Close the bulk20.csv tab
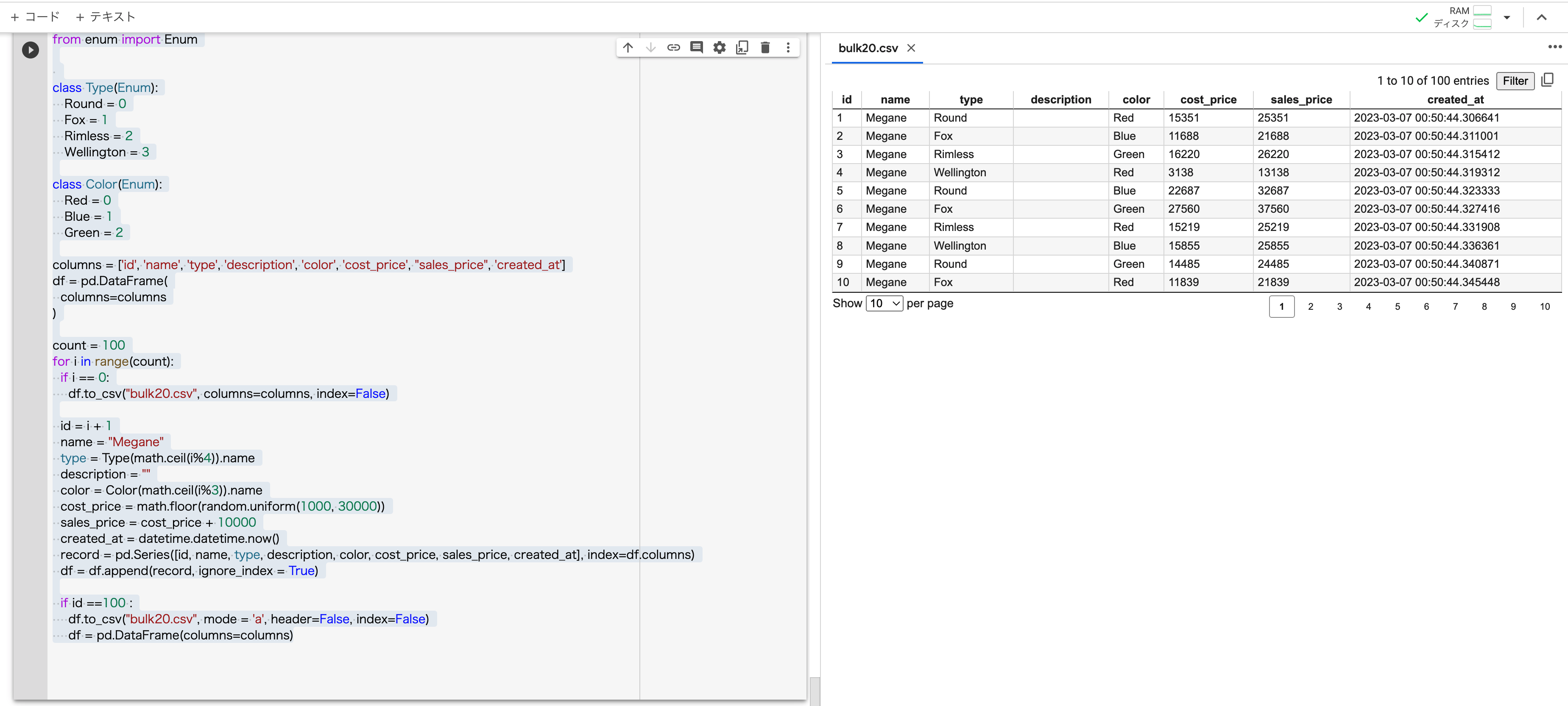The height and width of the screenshot is (706, 1568). (911, 48)
